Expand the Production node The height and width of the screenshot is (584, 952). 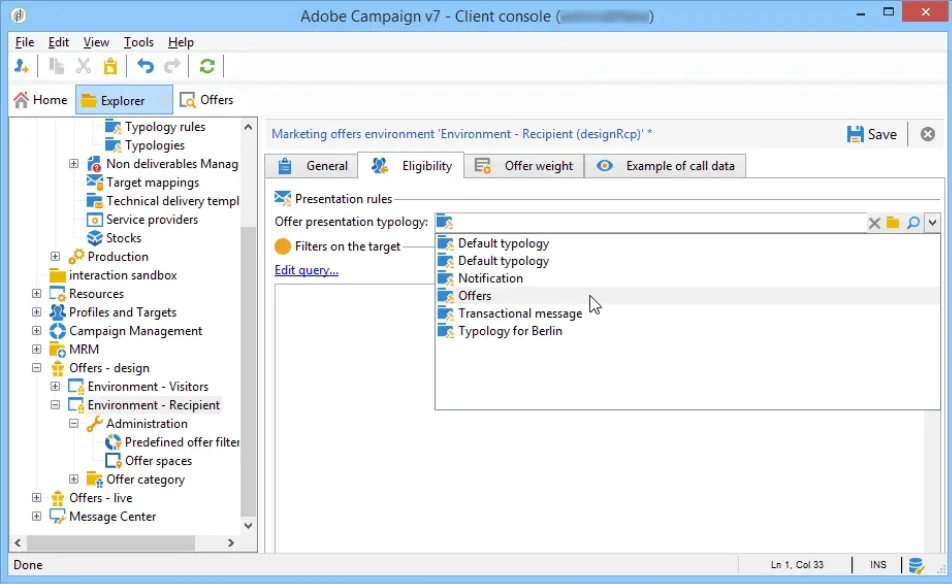(55, 257)
